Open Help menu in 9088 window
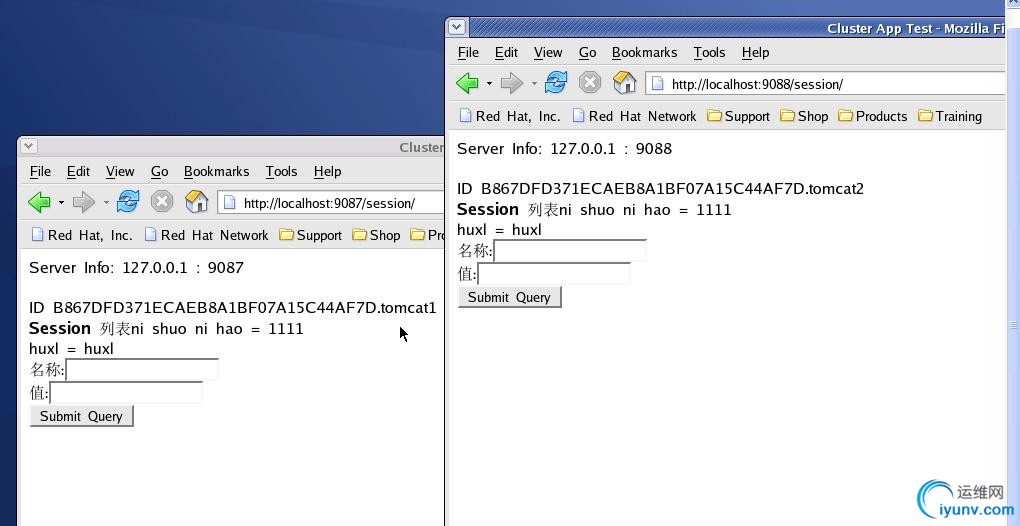This screenshot has height=526, width=1020. pos(755,53)
